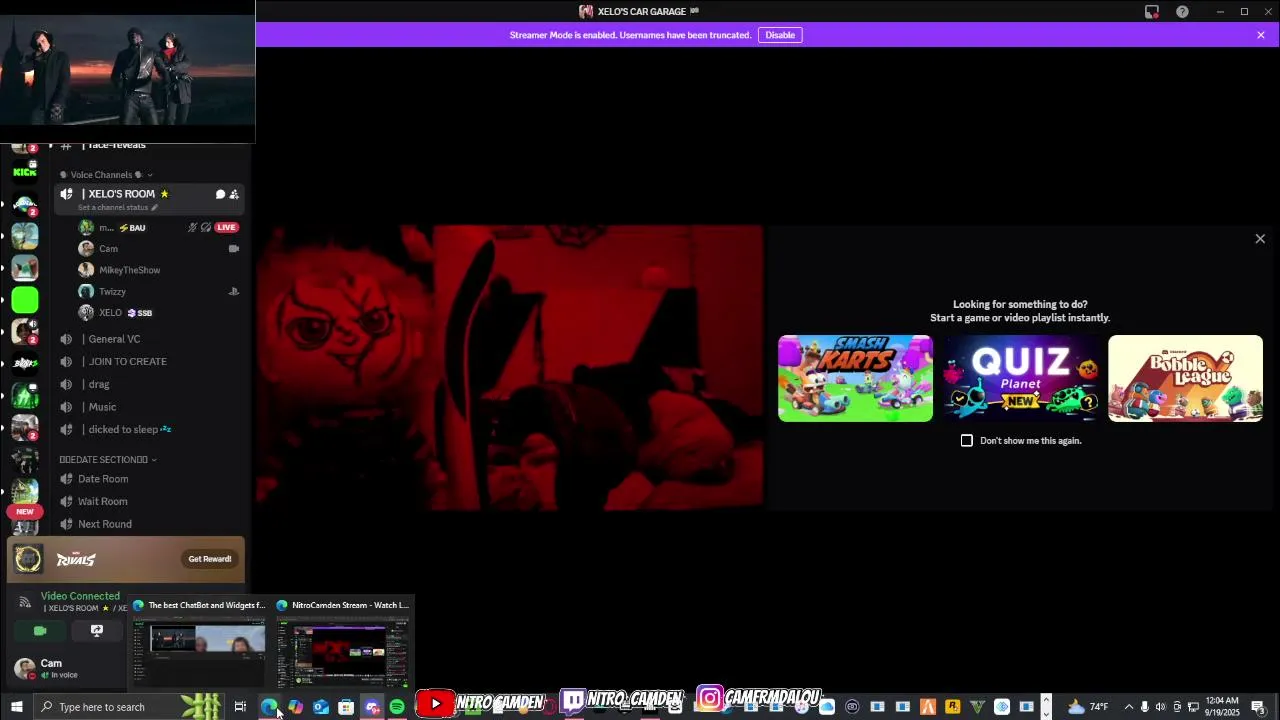1280x720 pixels.
Task: Open the FiveM orange taskbar icon
Action: point(928,707)
